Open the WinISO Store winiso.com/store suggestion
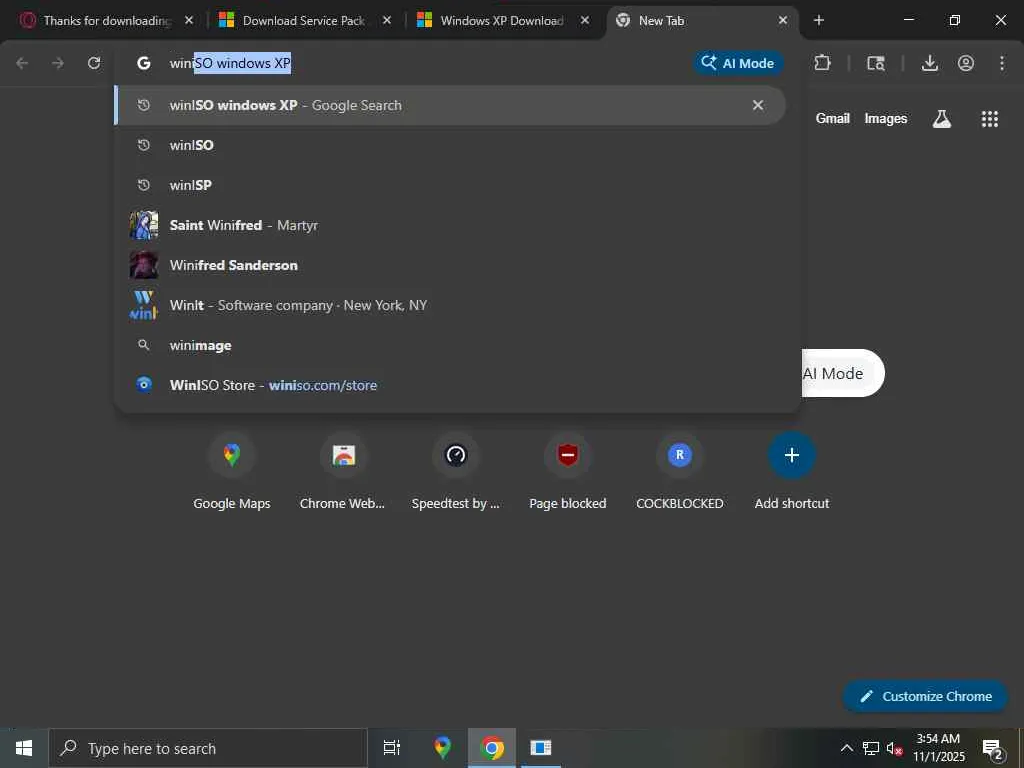1024x768 pixels. [x=450, y=385]
